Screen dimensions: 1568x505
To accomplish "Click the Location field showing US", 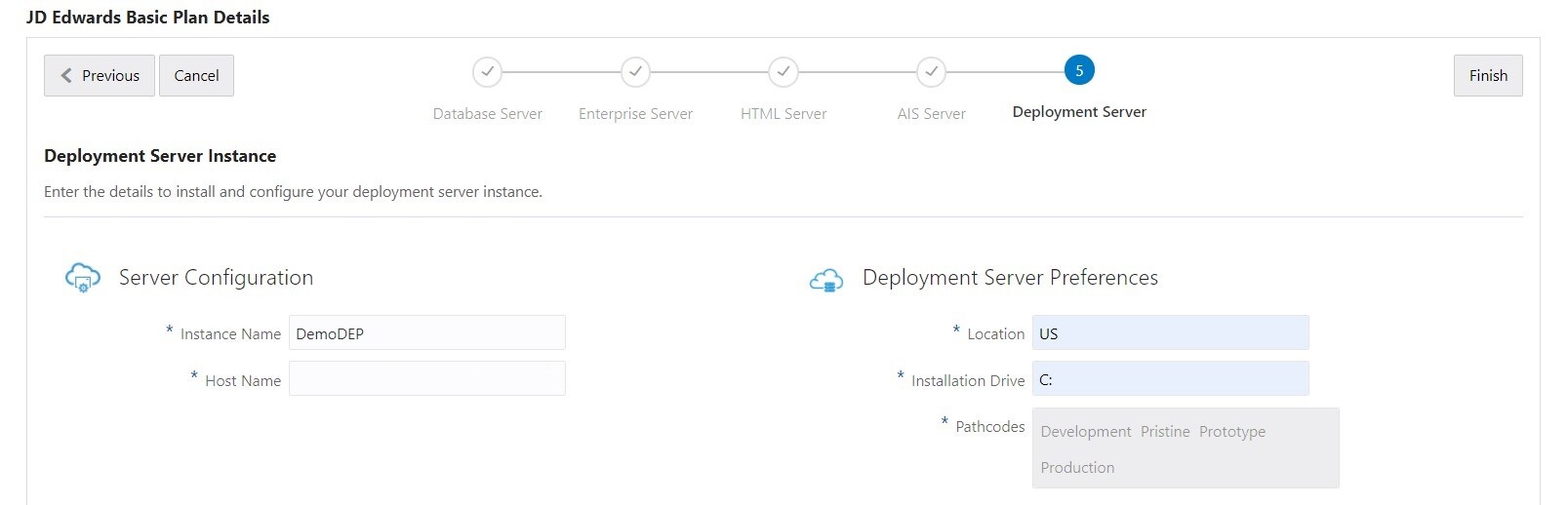I will tap(1171, 332).
